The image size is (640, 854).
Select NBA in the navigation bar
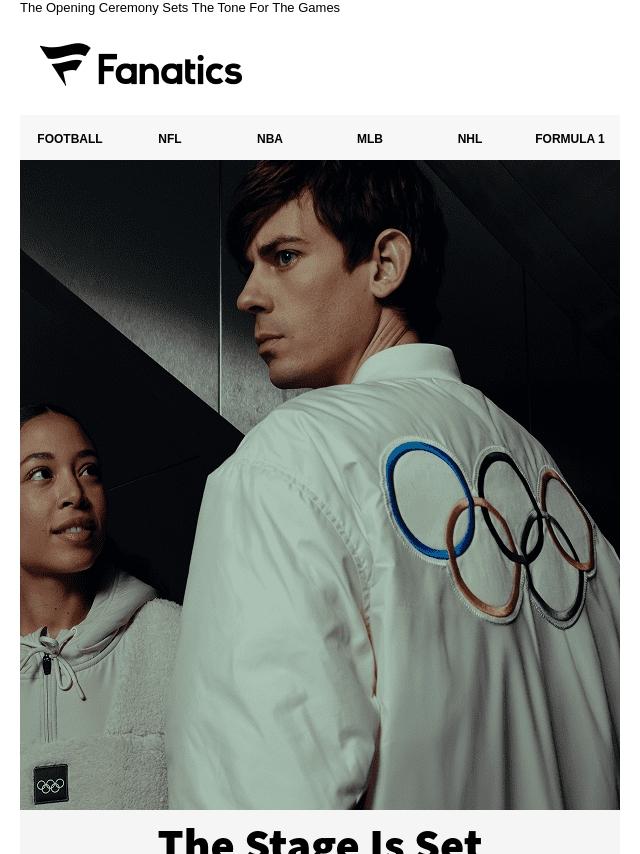tap(270, 139)
